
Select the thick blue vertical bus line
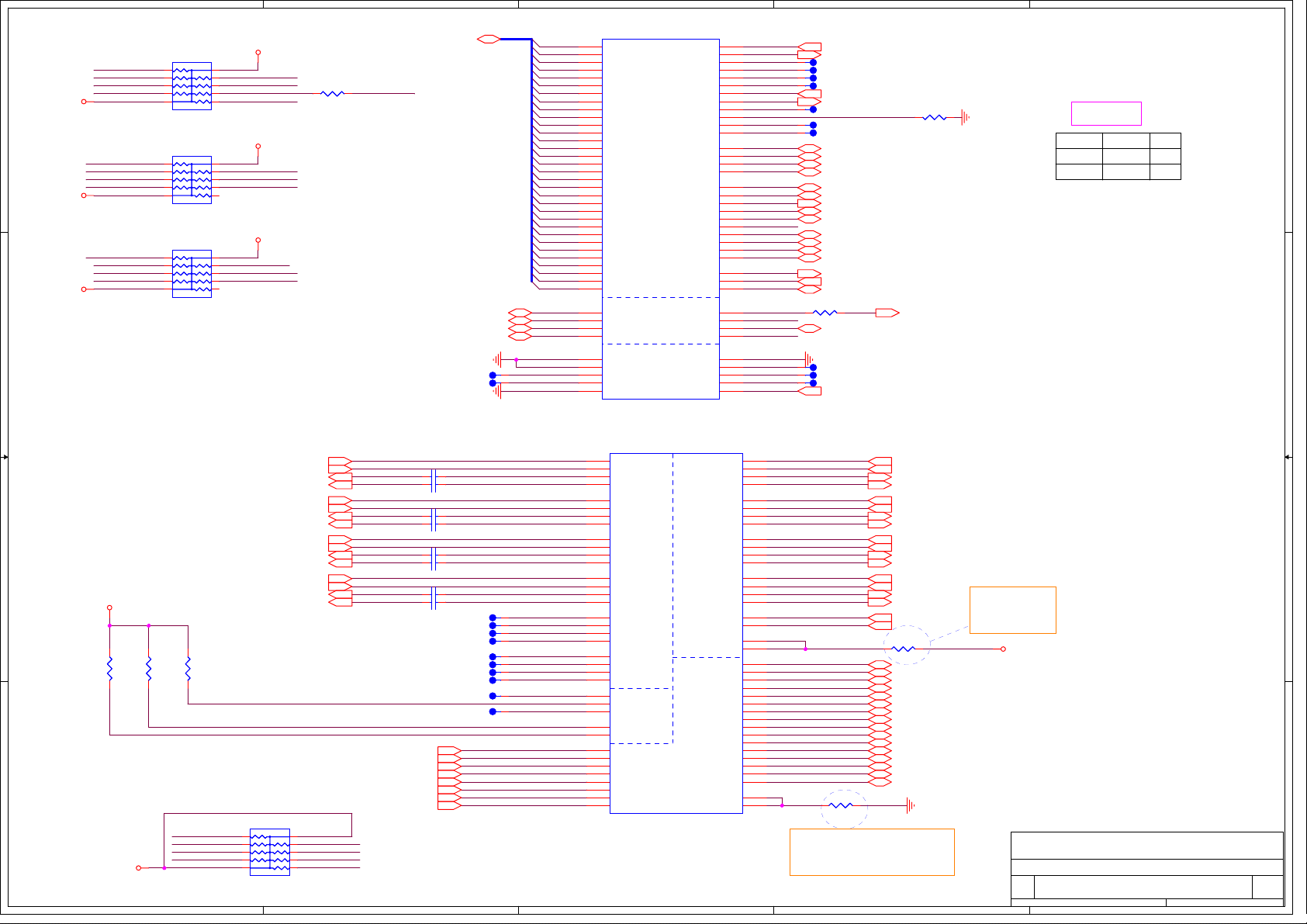pos(531,160)
